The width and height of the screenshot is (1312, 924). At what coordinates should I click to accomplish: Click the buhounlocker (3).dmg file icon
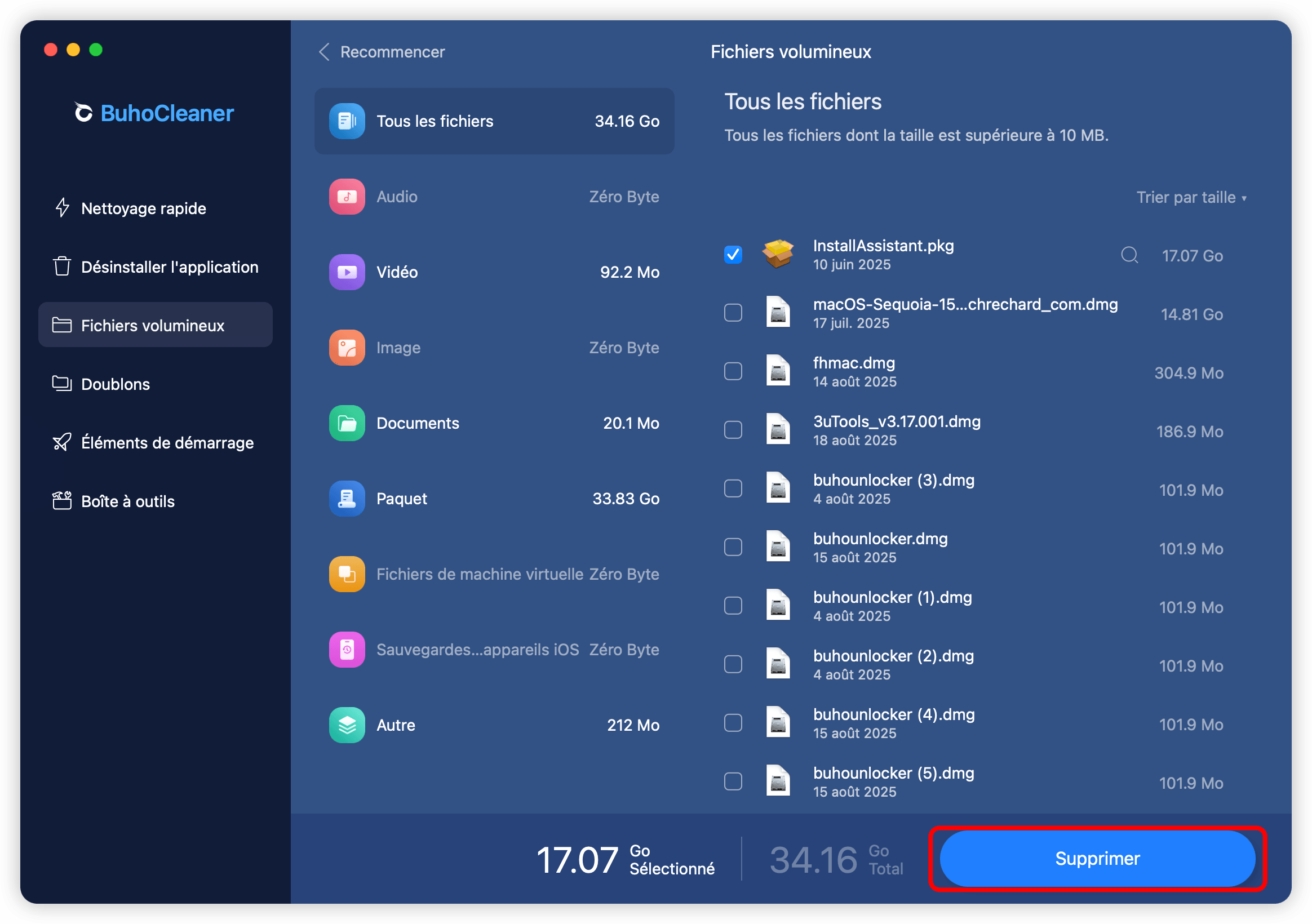pos(778,488)
